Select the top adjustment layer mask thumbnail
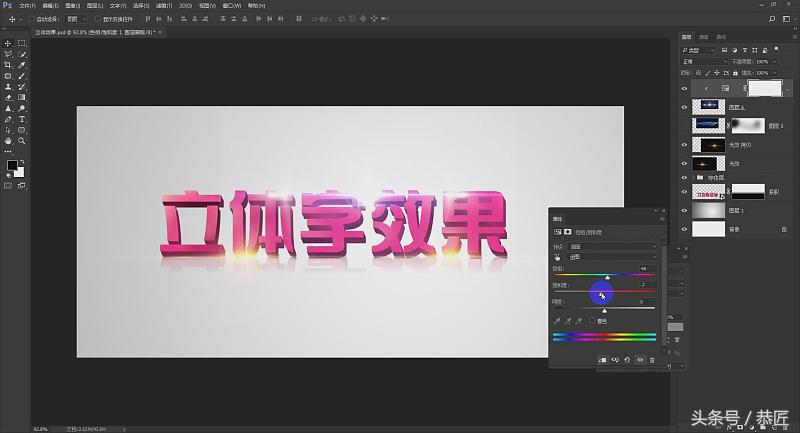The image size is (800, 433). coord(764,88)
